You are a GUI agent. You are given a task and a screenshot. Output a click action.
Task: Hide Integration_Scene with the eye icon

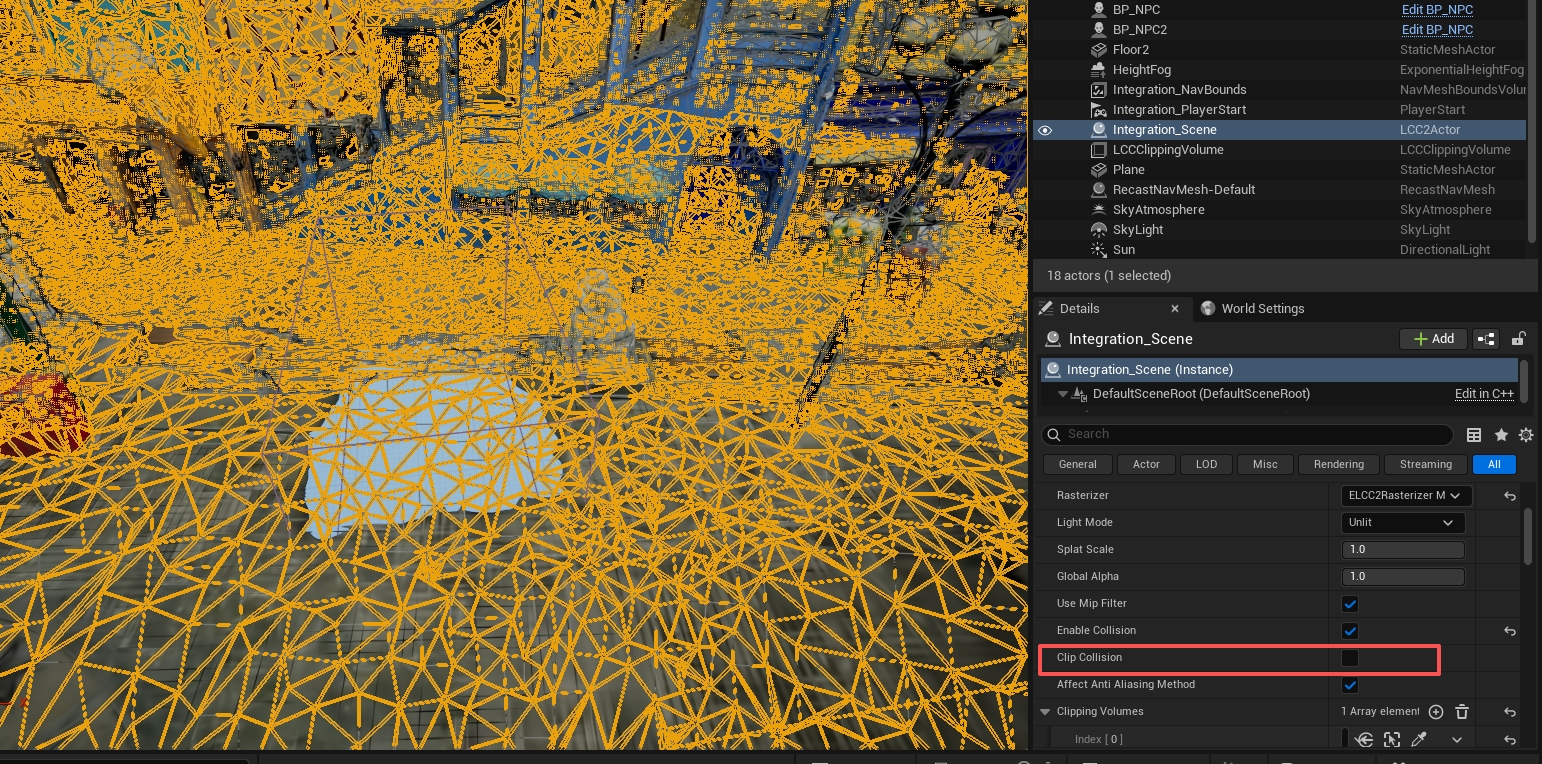pos(1044,130)
